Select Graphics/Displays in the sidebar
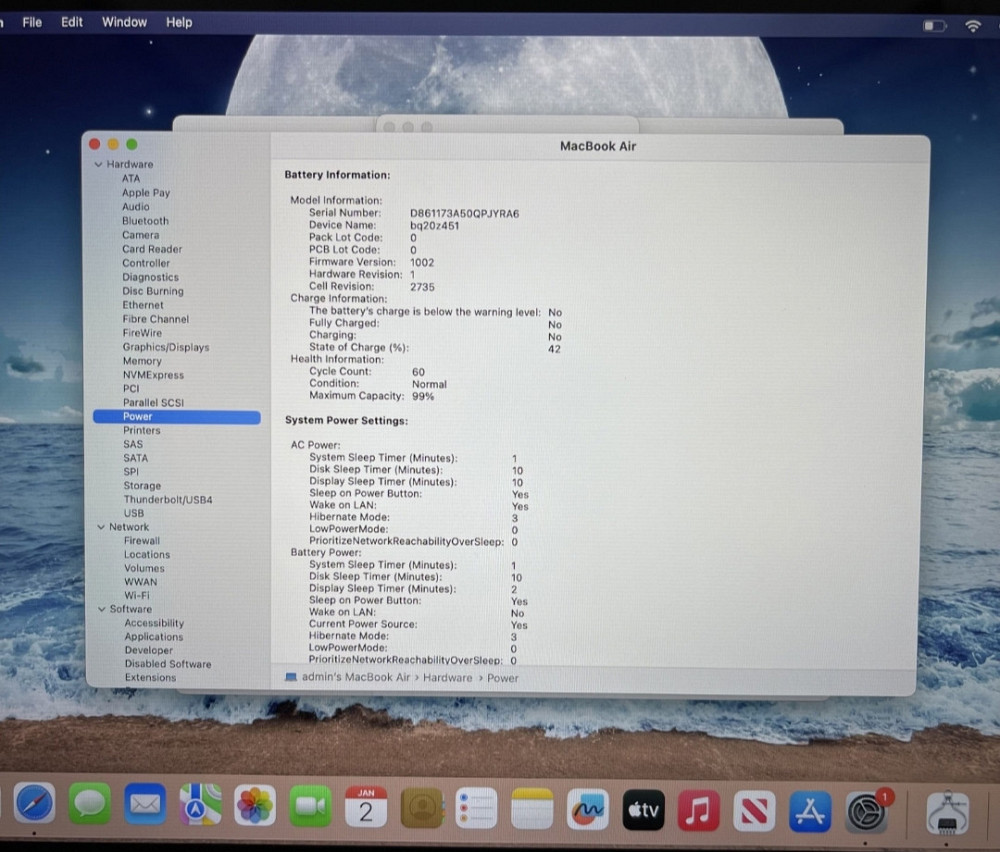 click(x=166, y=347)
